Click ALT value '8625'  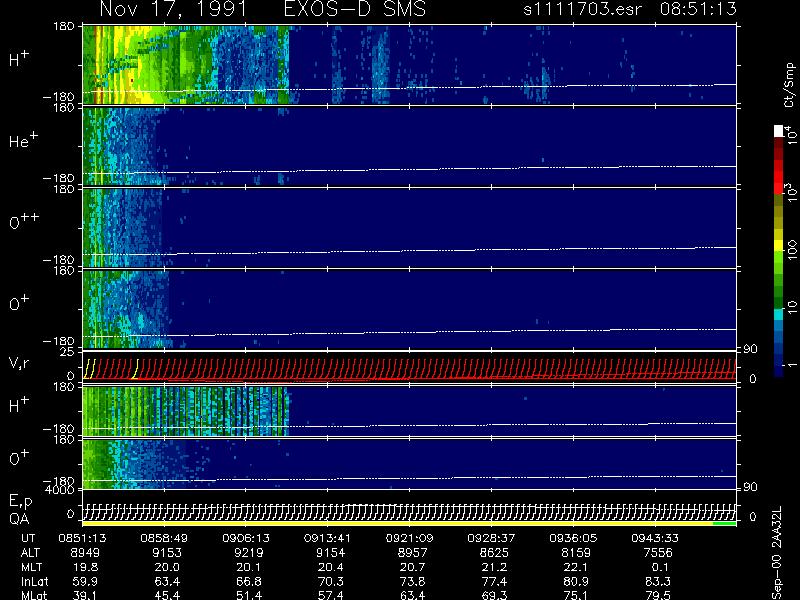[494, 553]
